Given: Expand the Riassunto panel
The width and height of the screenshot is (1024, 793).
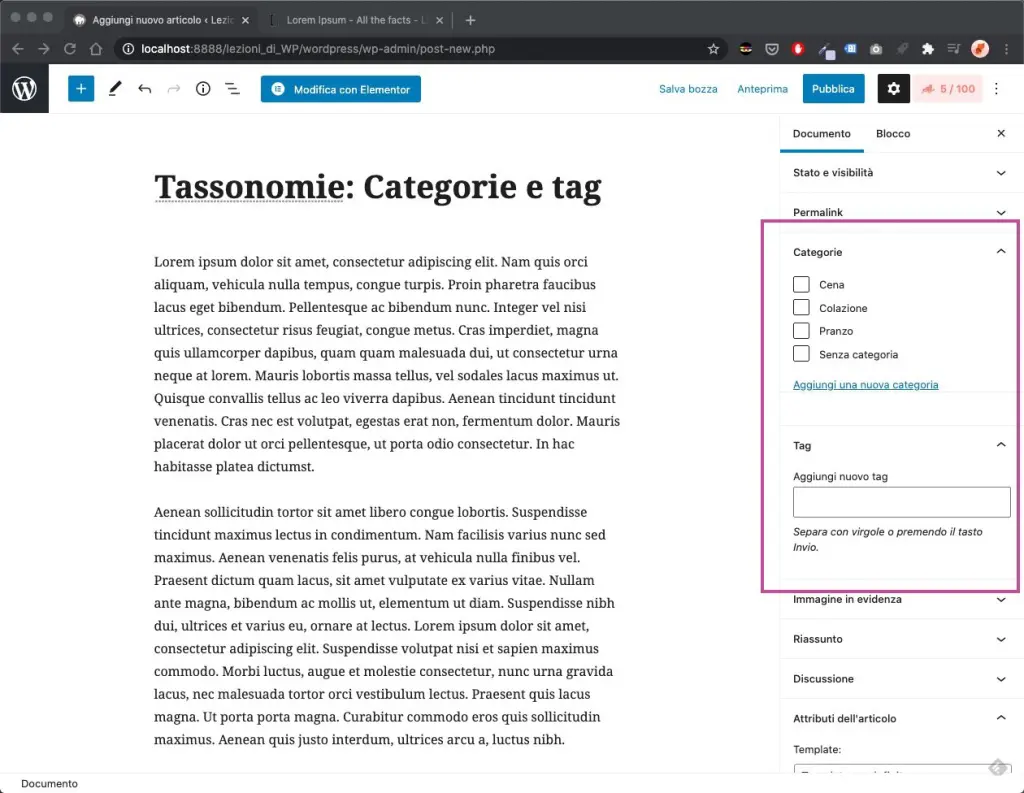Looking at the screenshot, I should pyautogui.click(x=900, y=639).
